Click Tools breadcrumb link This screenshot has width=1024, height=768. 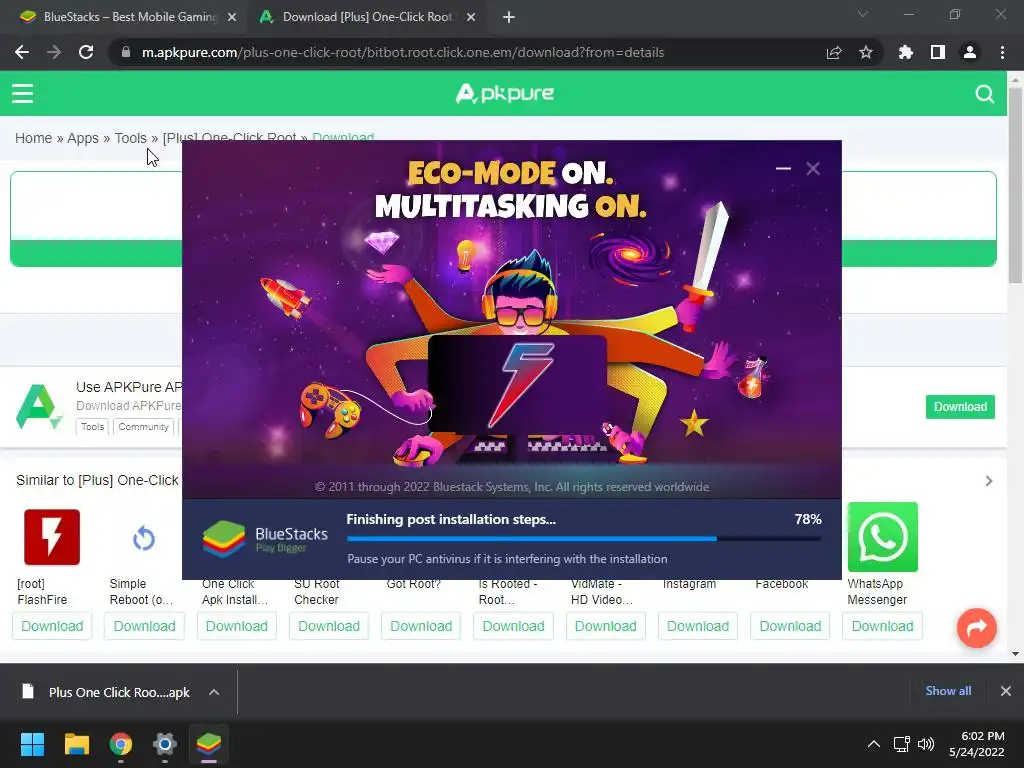pos(131,138)
